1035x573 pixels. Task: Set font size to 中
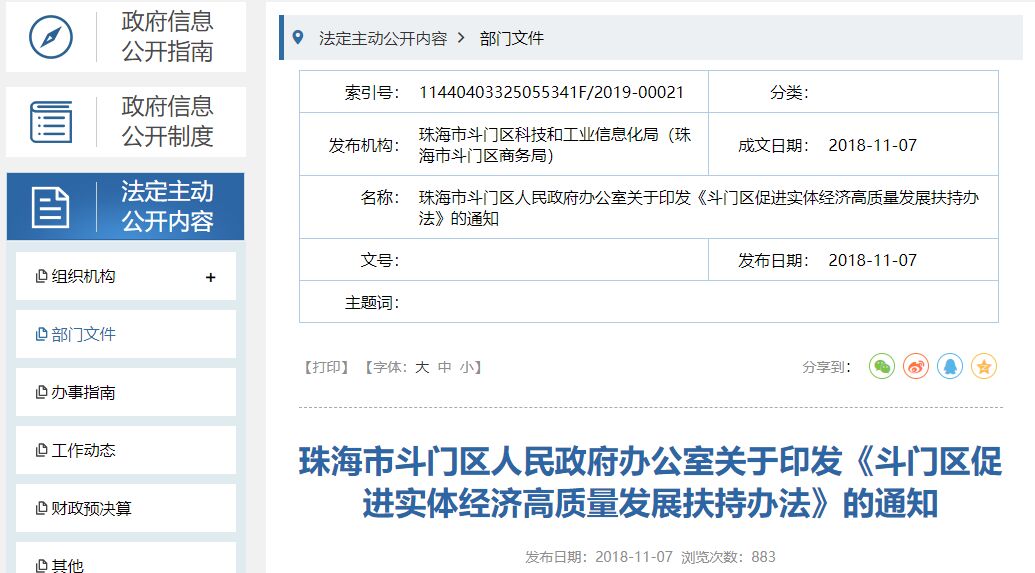(x=445, y=367)
